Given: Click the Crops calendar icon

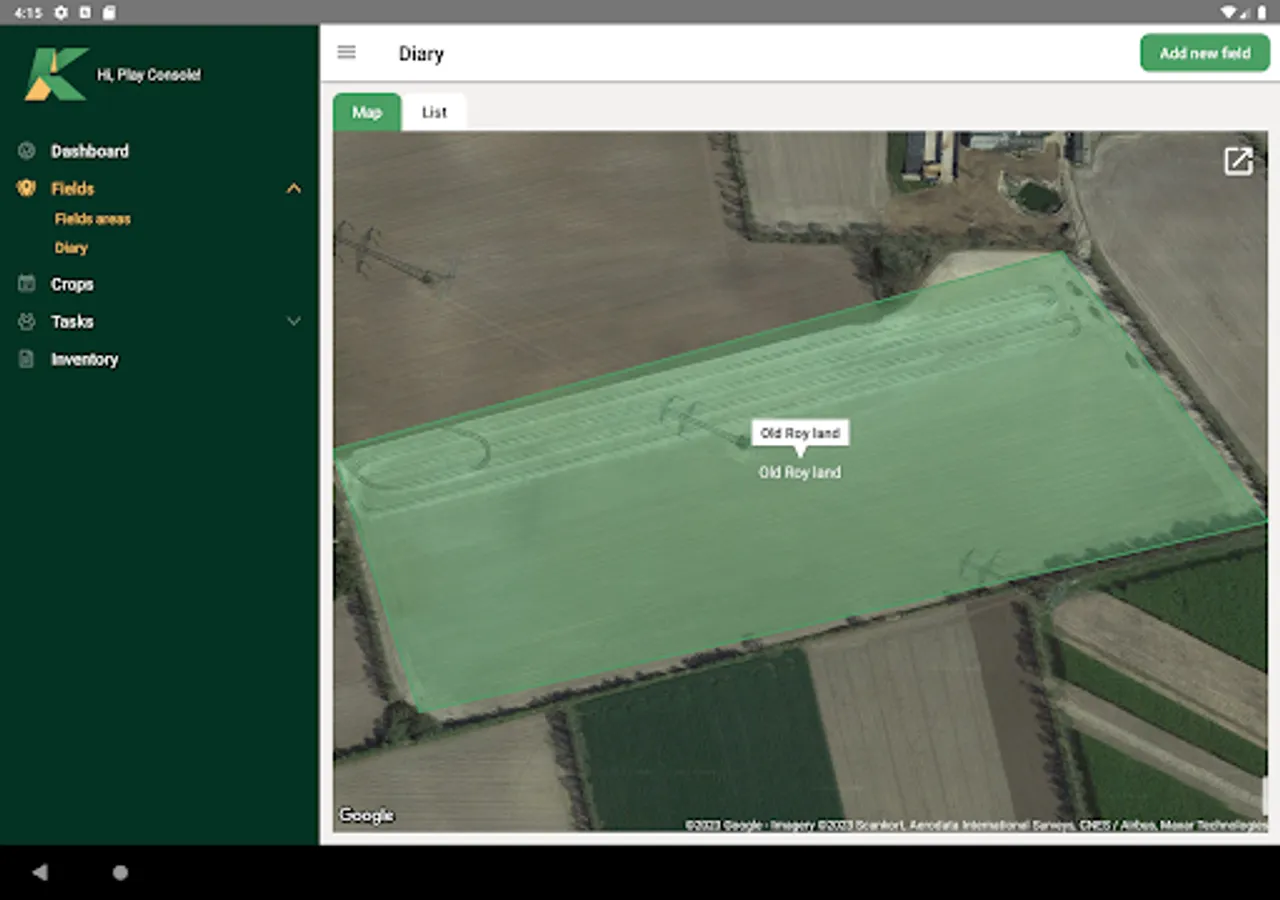Looking at the screenshot, I should pos(27,284).
